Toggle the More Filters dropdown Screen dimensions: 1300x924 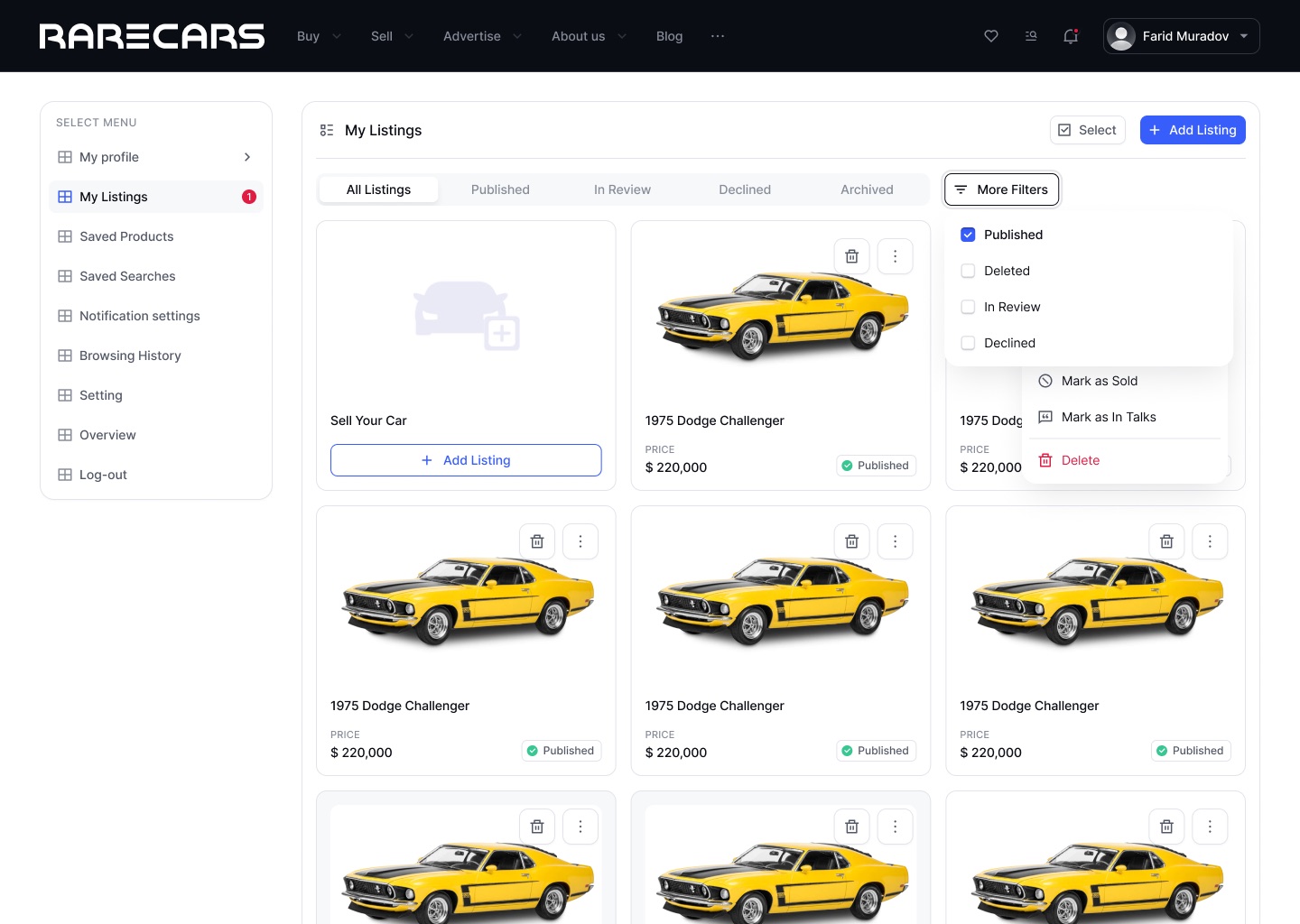(x=1002, y=189)
